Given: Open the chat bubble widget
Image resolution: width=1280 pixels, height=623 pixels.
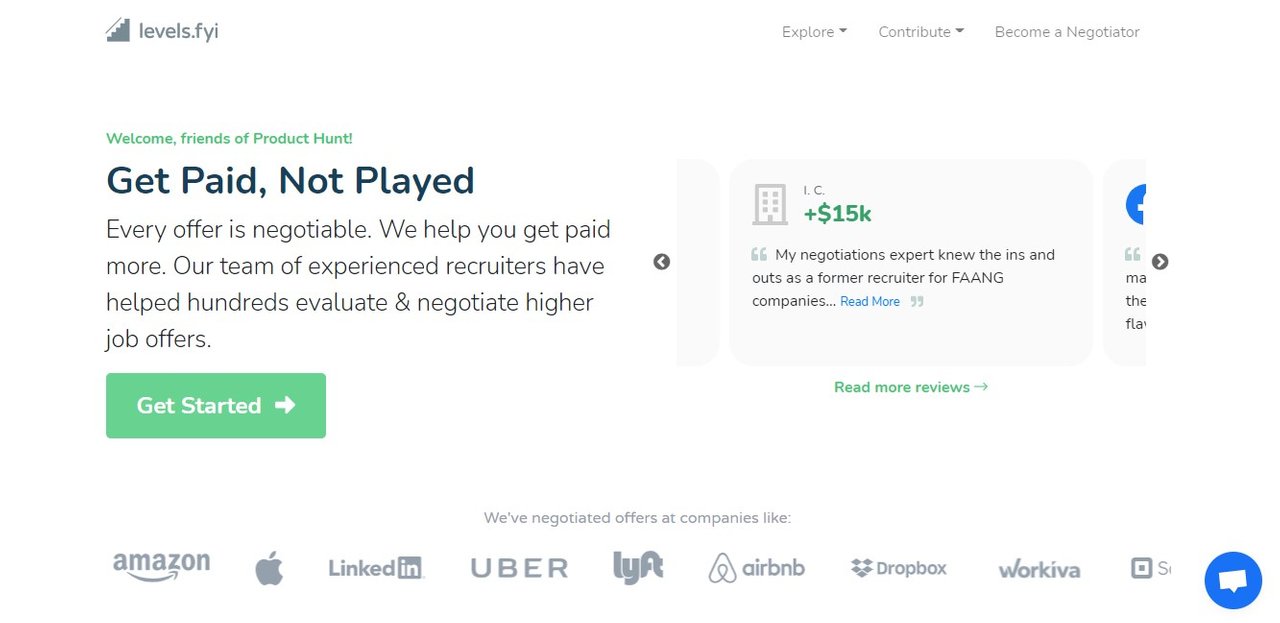Looking at the screenshot, I should (x=1233, y=580).
